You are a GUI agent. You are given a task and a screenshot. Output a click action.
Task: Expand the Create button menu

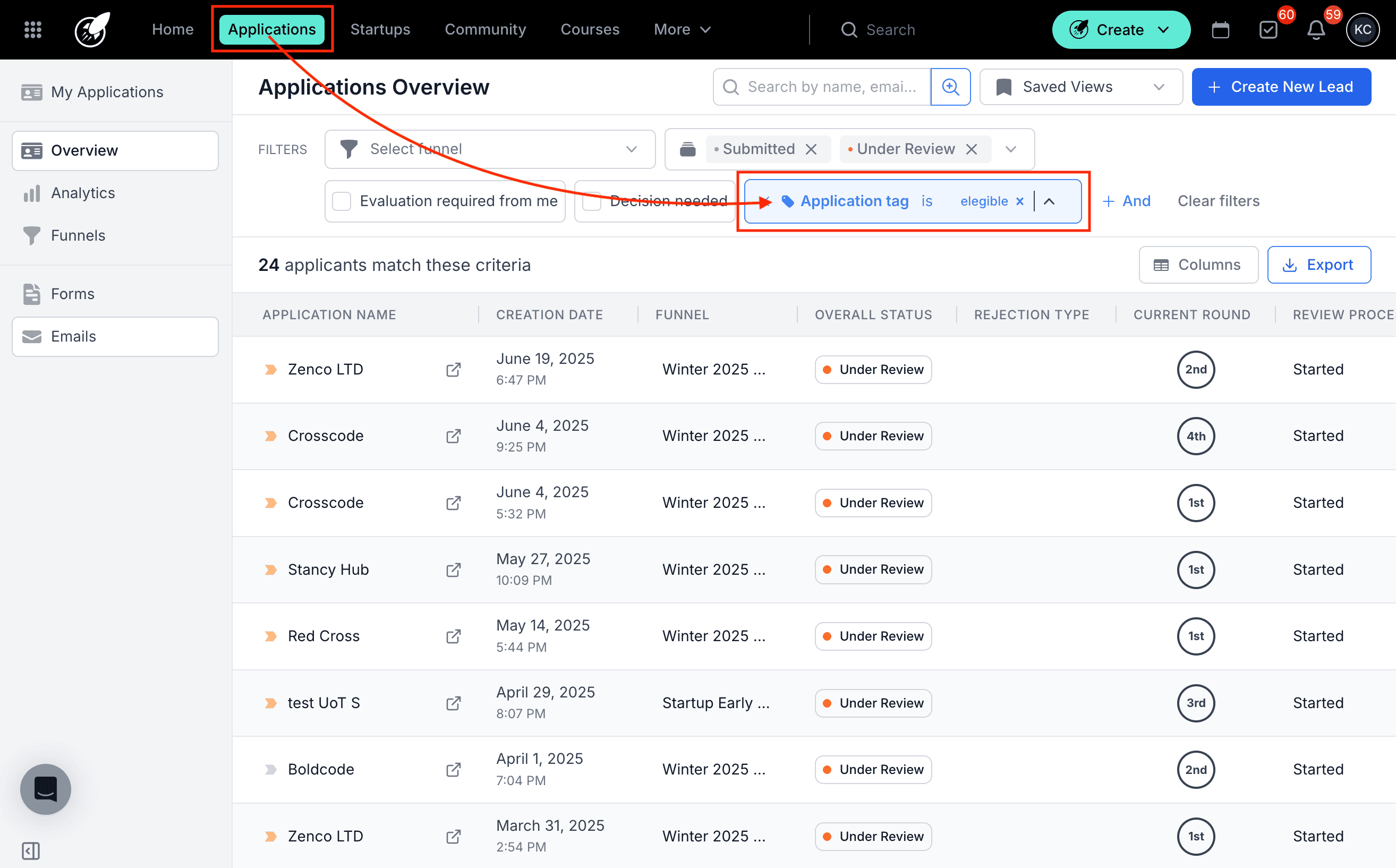1120,30
